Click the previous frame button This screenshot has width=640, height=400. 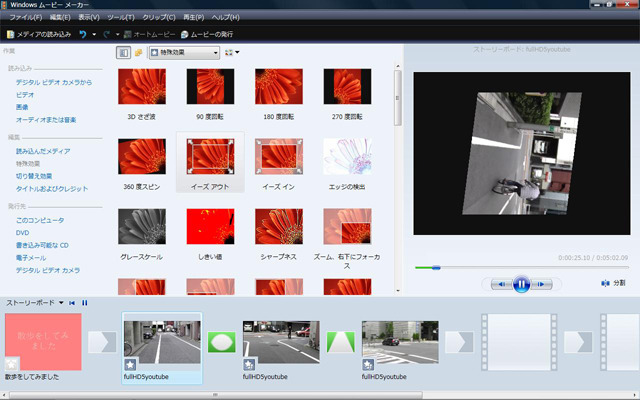[502, 284]
